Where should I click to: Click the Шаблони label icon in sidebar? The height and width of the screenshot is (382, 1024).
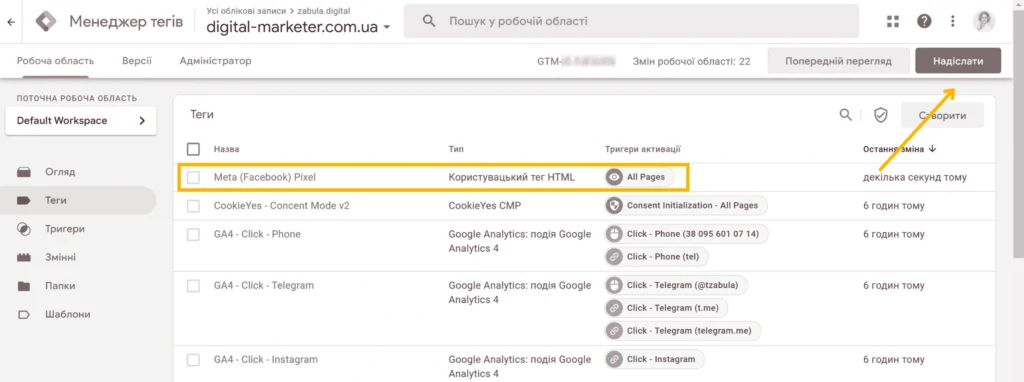pyautogui.click(x=24, y=314)
